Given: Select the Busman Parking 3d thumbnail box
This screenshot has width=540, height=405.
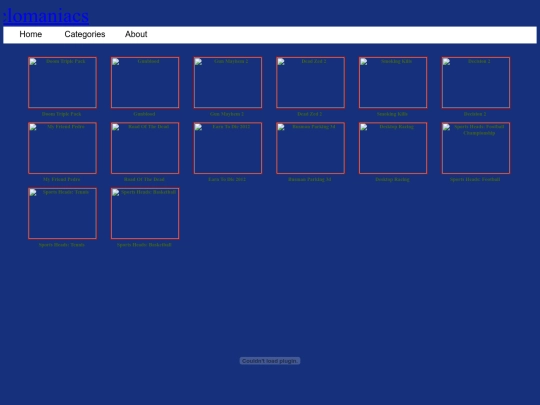Looking at the screenshot, I should pos(310,148).
